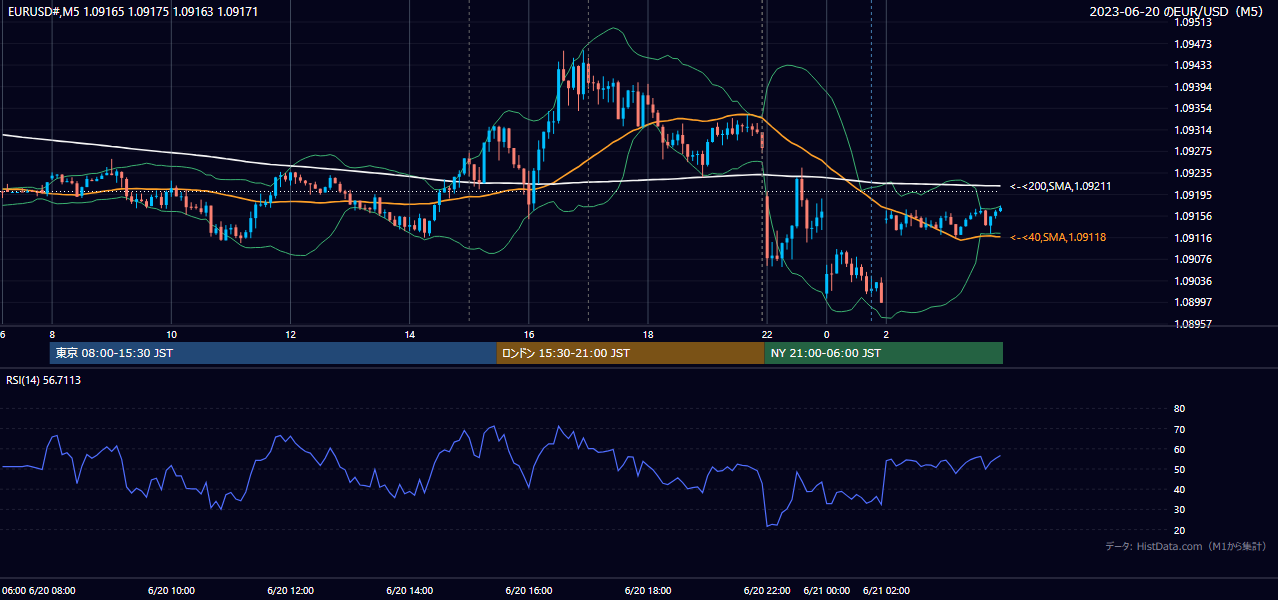Screen dimensions: 1278x600
Task: Click the 6/20 22:00 date label
Action: pyautogui.click(x=768, y=591)
